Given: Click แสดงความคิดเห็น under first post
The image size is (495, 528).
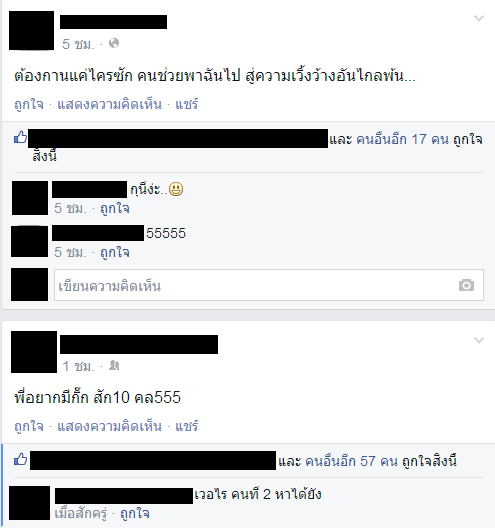Looking at the screenshot, I should 109,104.
